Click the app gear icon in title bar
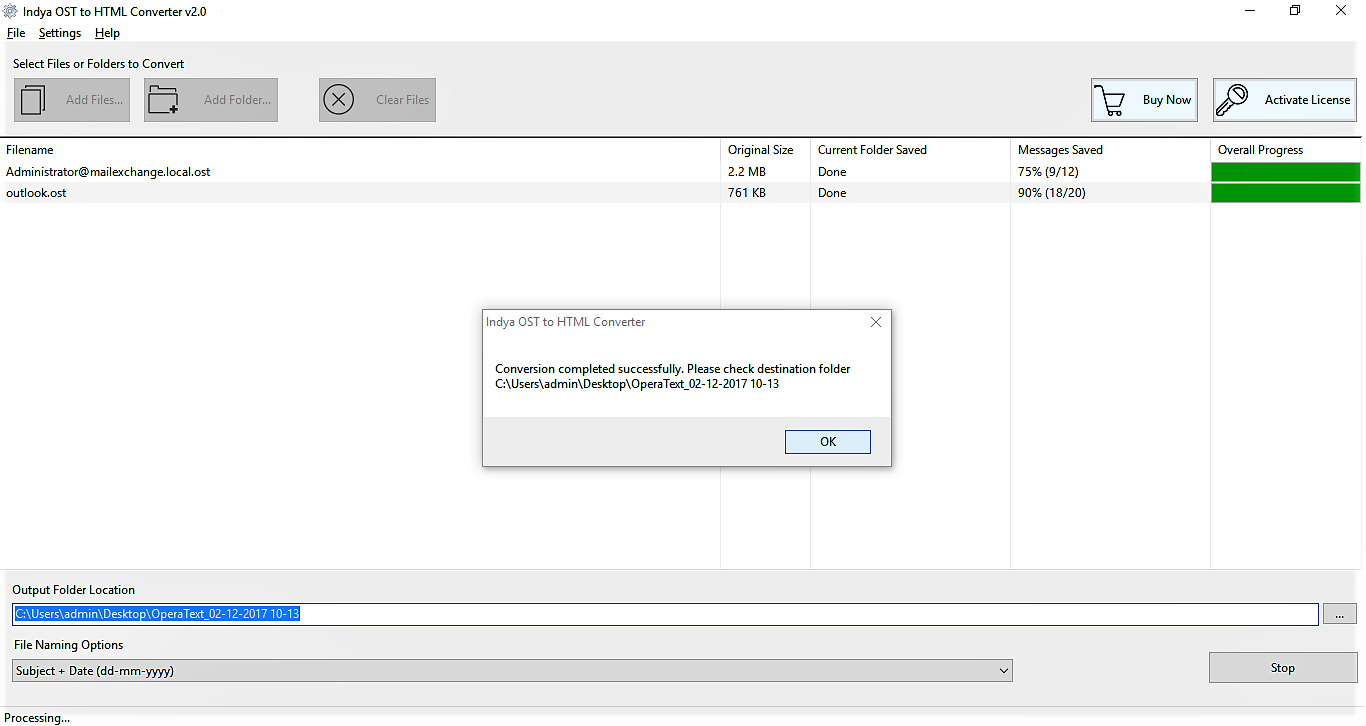 10,11
